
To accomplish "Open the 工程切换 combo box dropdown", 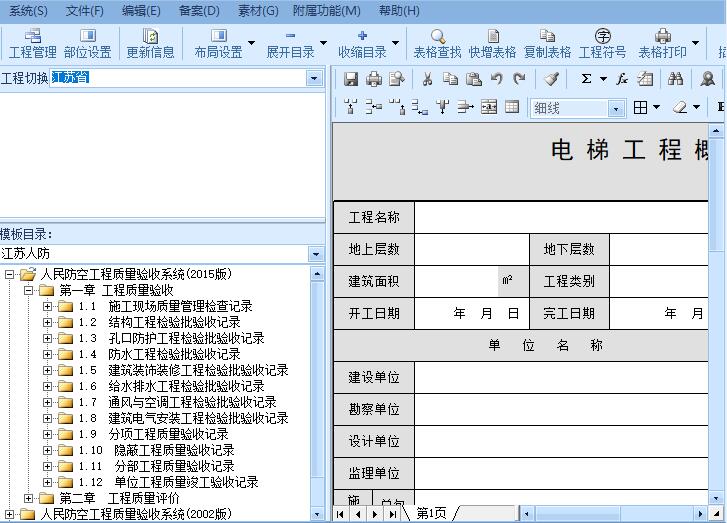I will tap(314, 78).
